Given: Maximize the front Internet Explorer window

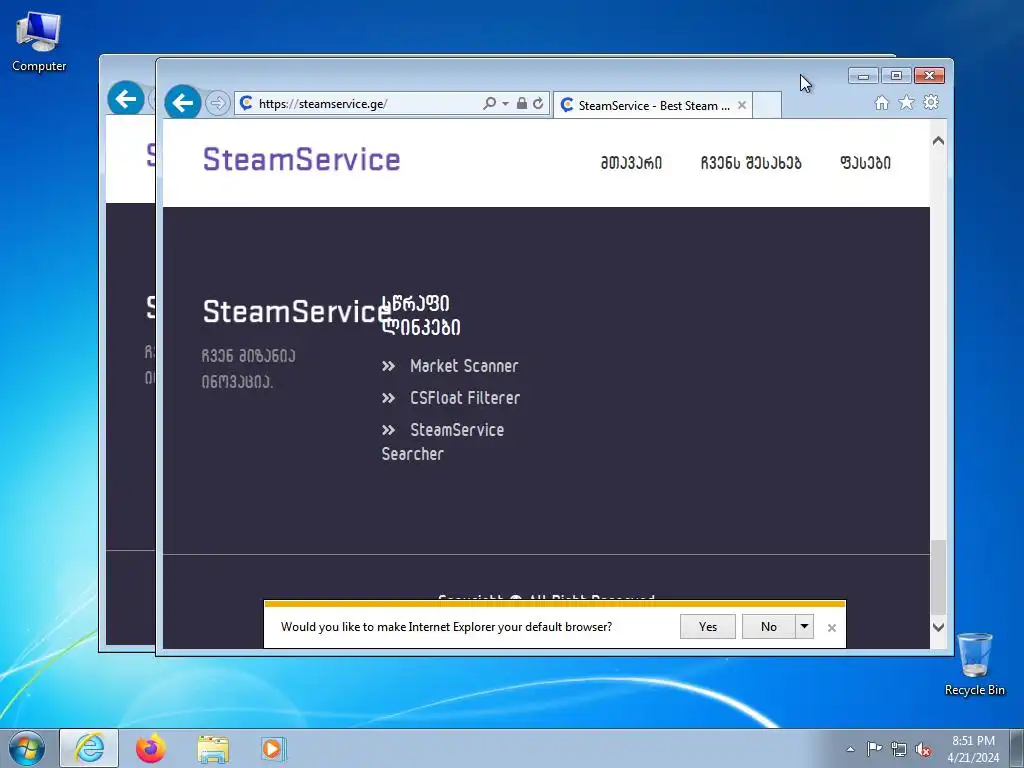Looking at the screenshot, I should tap(896, 76).
